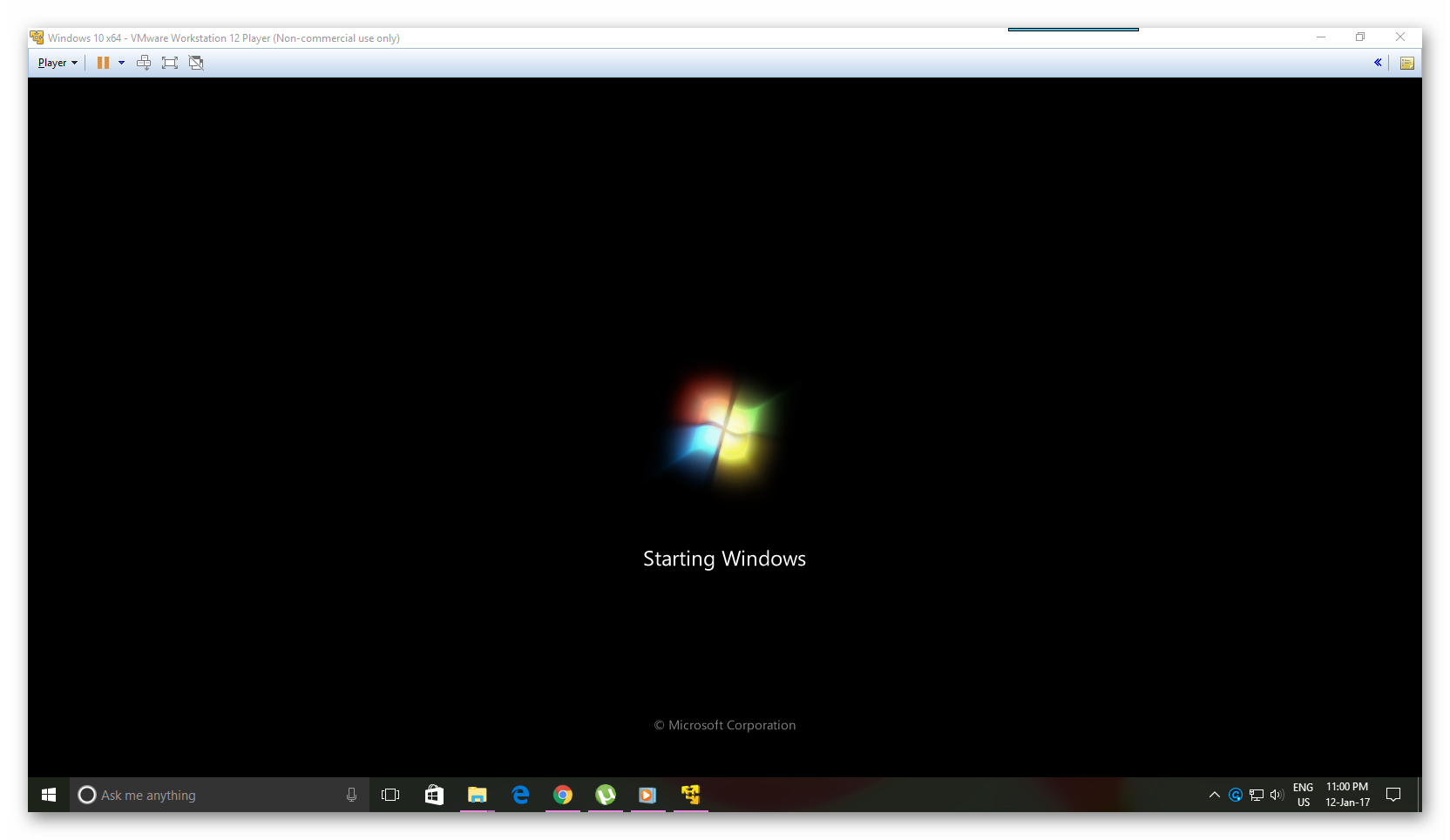Open the volume control tray icon
This screenshot has height=840, width=1450.
click(1277, 795)
